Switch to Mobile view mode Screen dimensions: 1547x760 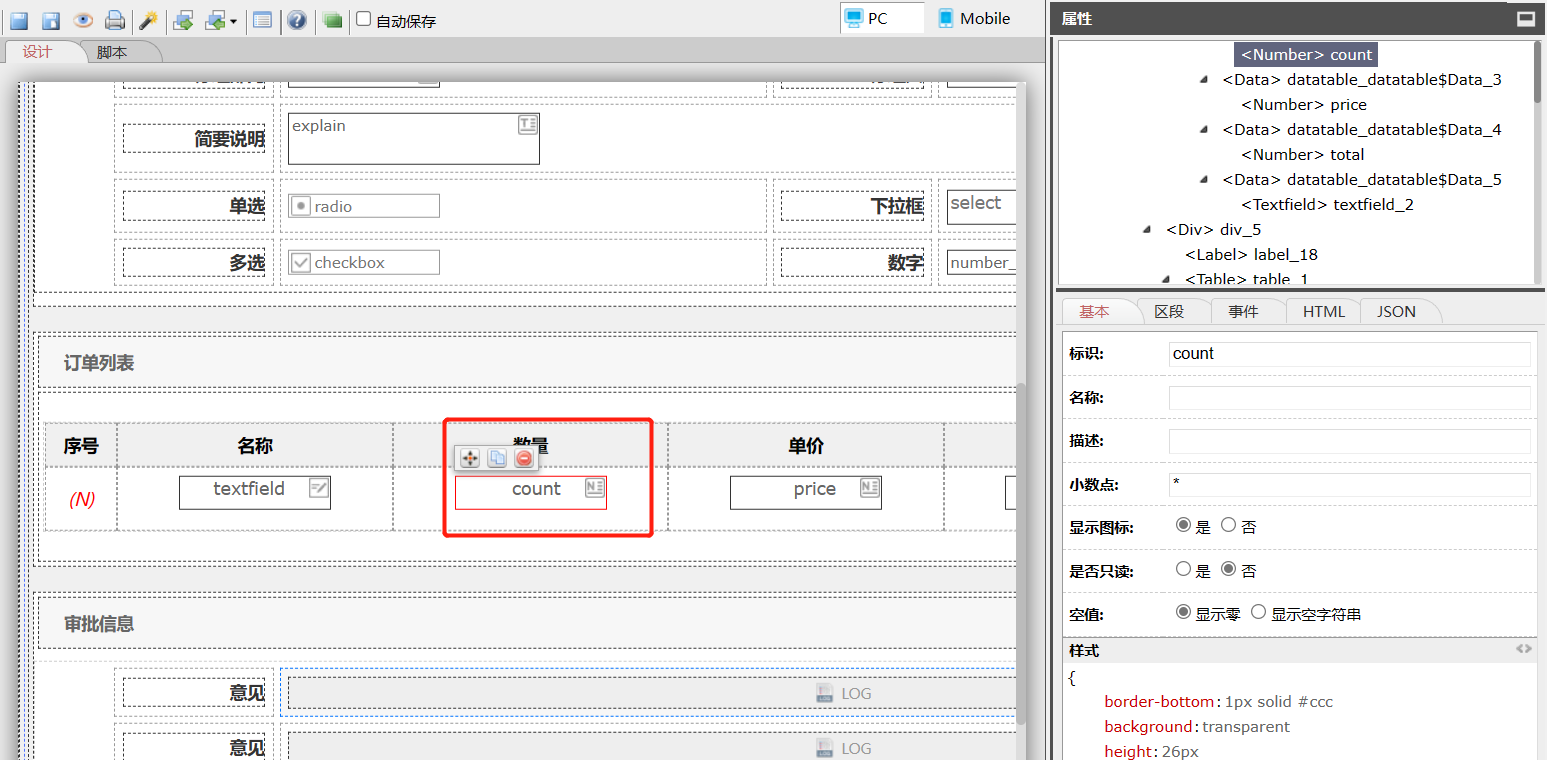(x=973, y=18)
